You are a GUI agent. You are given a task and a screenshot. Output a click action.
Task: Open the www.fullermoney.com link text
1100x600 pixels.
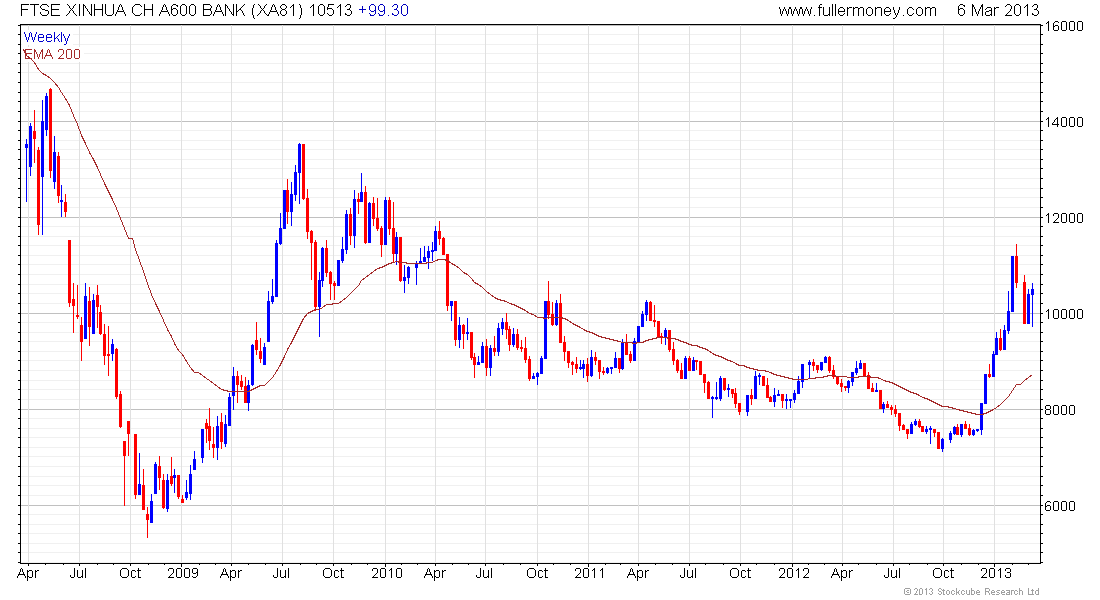click(857, 11)
